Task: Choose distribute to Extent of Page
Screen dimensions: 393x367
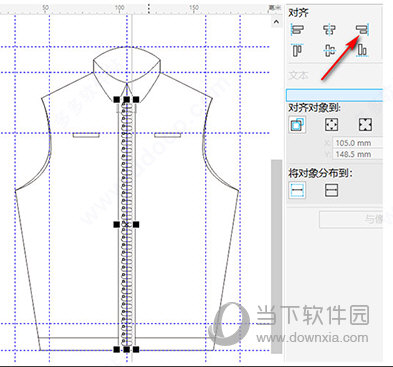Action: (x=331, y=190)
